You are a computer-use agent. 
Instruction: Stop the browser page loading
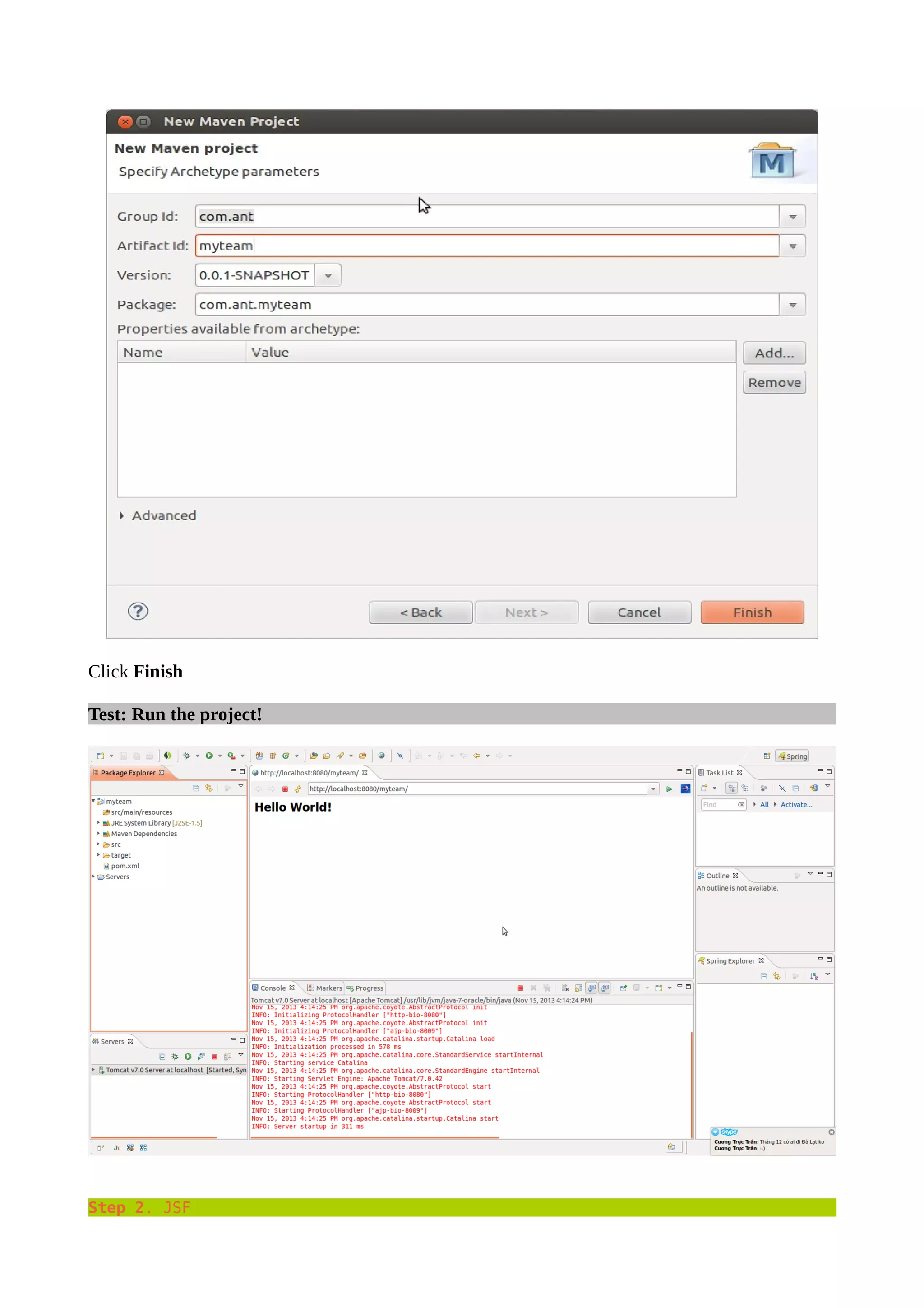[285, 789]
